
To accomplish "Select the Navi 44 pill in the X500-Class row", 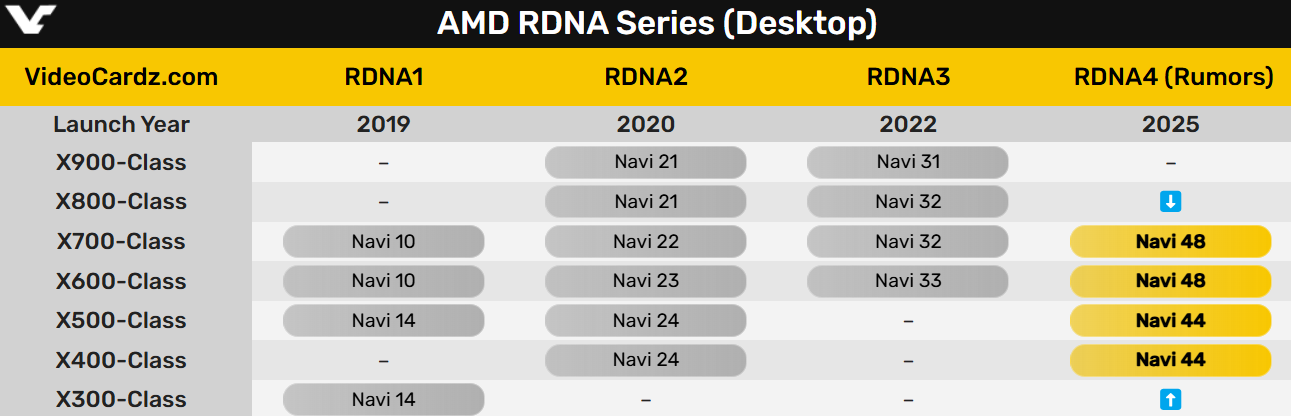I will 1170,321.
